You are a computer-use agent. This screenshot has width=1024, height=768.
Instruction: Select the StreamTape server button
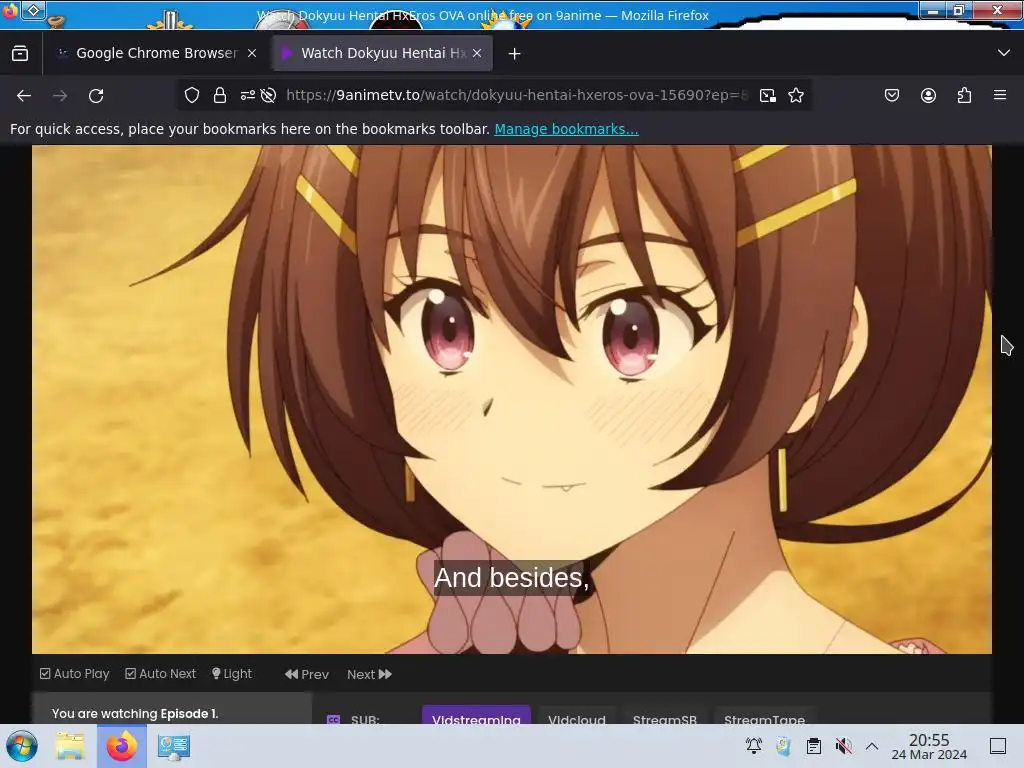[x=764, y=716]
